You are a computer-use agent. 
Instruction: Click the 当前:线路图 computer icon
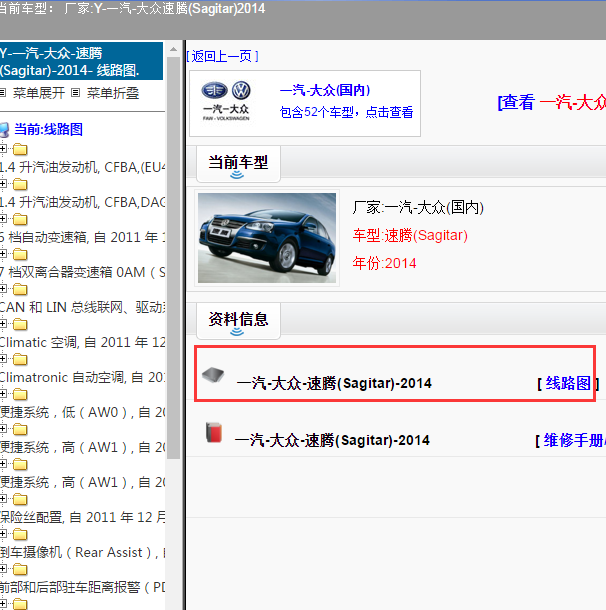[4, 130]
